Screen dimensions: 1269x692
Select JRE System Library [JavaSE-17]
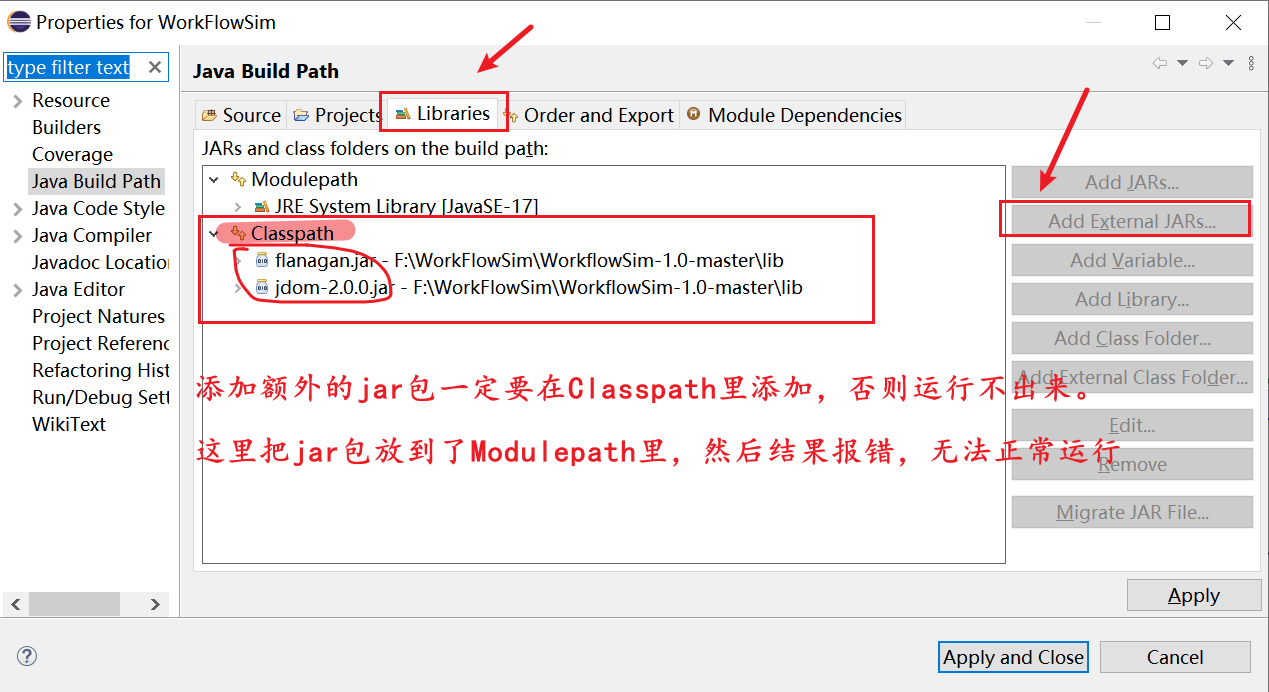(x=406, y=207)
